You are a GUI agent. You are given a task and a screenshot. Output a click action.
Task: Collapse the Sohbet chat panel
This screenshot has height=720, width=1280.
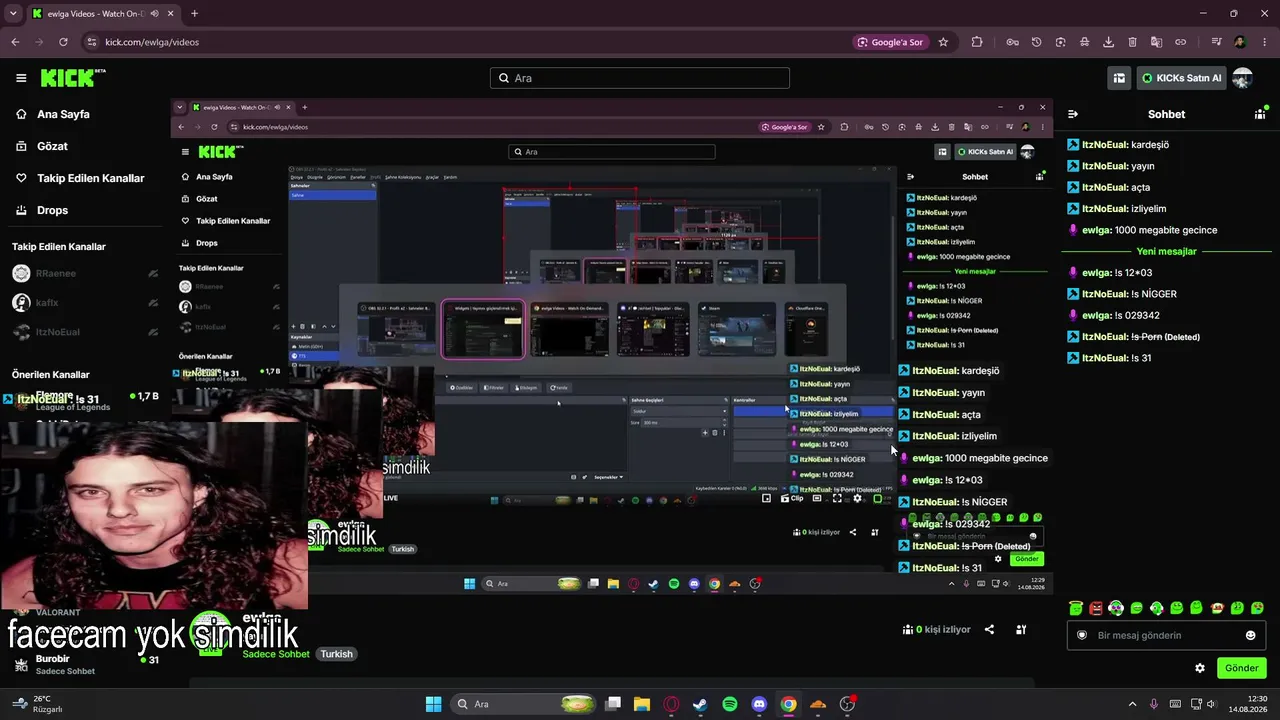click(1073, 114)
